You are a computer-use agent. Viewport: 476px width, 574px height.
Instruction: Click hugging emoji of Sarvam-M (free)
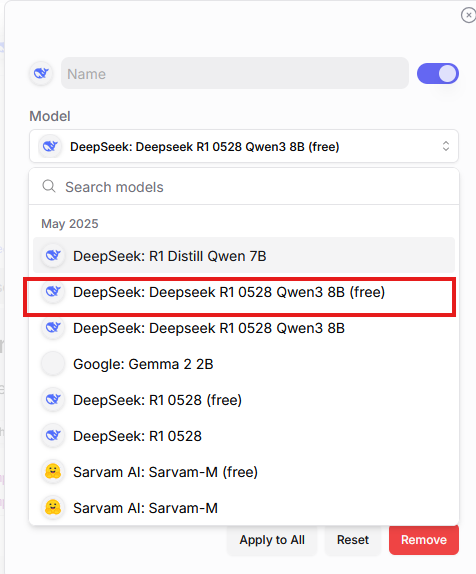click(53, 472)
